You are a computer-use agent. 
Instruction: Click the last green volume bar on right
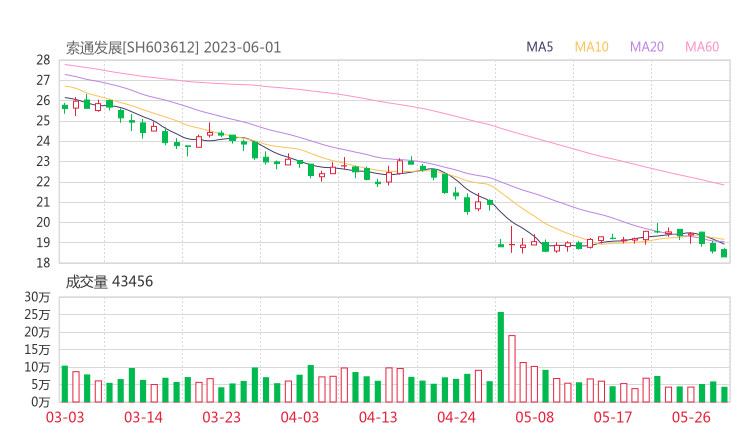point(724,395)
